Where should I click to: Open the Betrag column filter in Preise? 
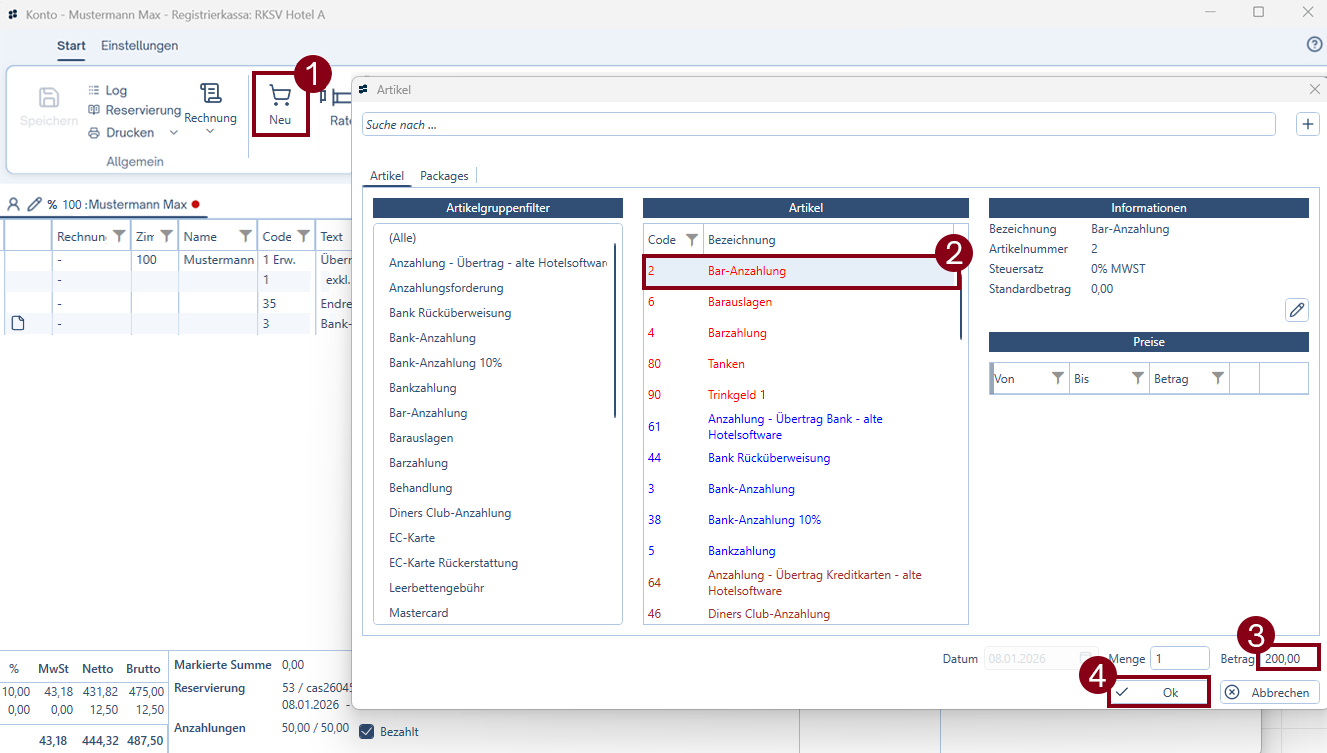click(x=1217, y=379)
